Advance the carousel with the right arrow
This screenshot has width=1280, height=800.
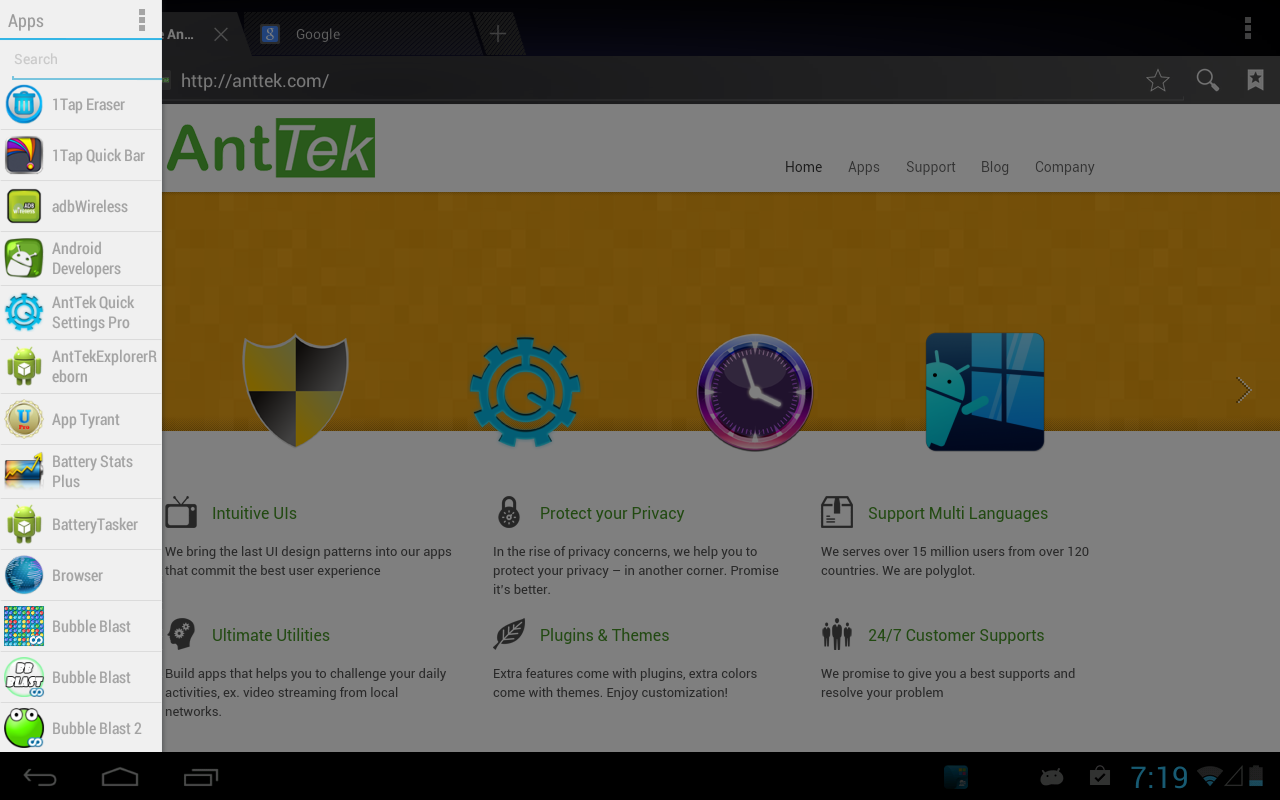coord(1243,391)
